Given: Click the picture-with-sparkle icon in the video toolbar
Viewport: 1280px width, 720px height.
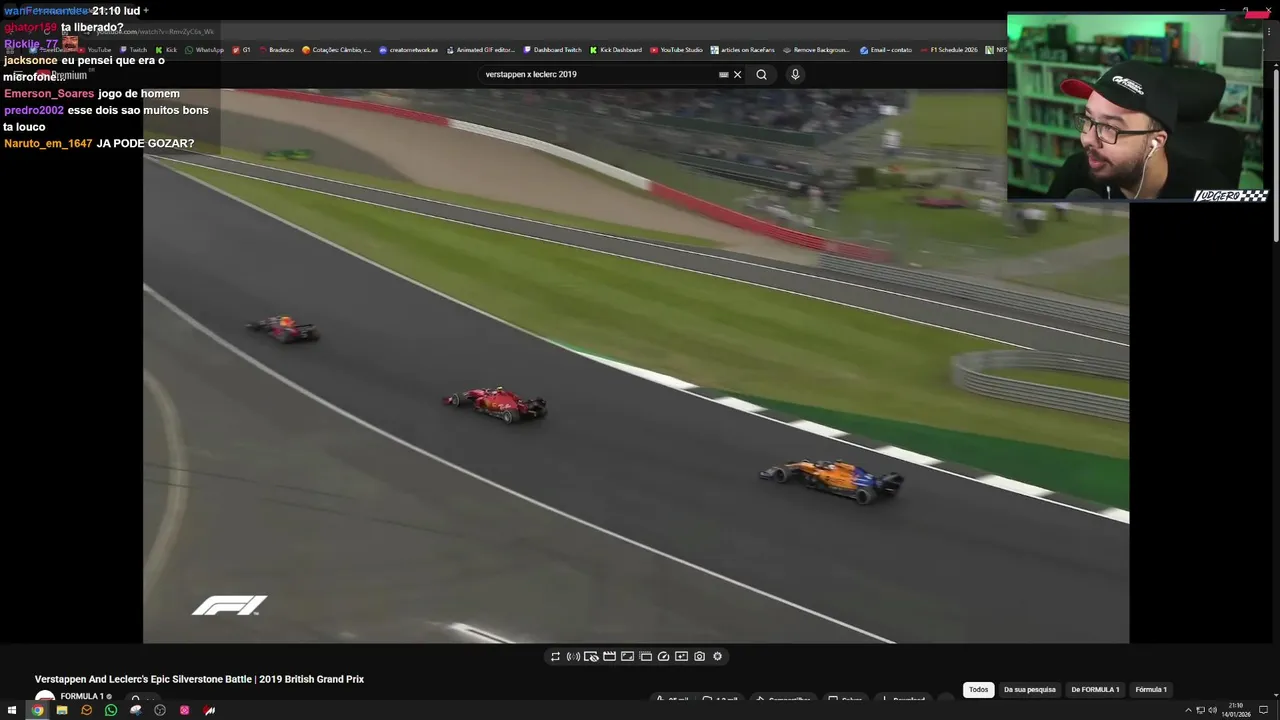Looking at the screenshot, I should (x=681, y=657).
